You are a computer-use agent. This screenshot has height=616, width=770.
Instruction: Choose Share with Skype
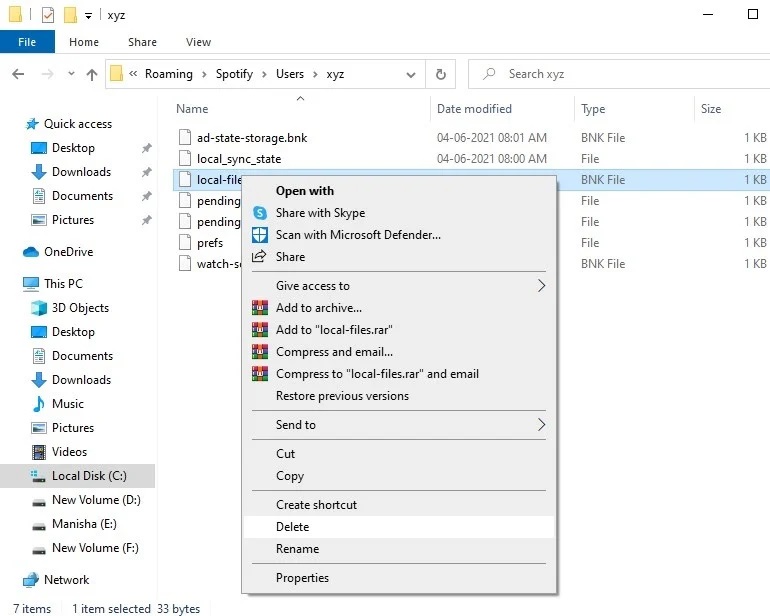click(320, 213)
